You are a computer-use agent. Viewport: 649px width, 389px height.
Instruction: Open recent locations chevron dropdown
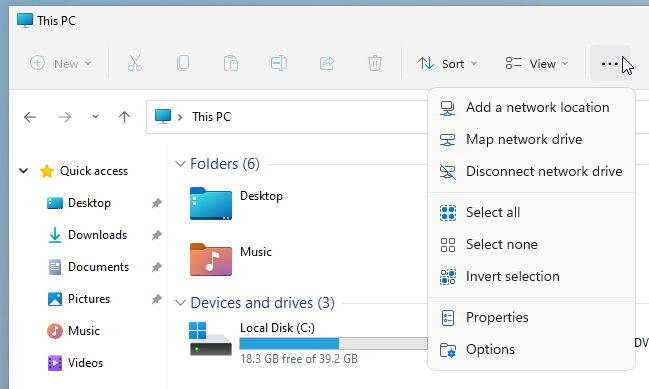click(95, 117)
